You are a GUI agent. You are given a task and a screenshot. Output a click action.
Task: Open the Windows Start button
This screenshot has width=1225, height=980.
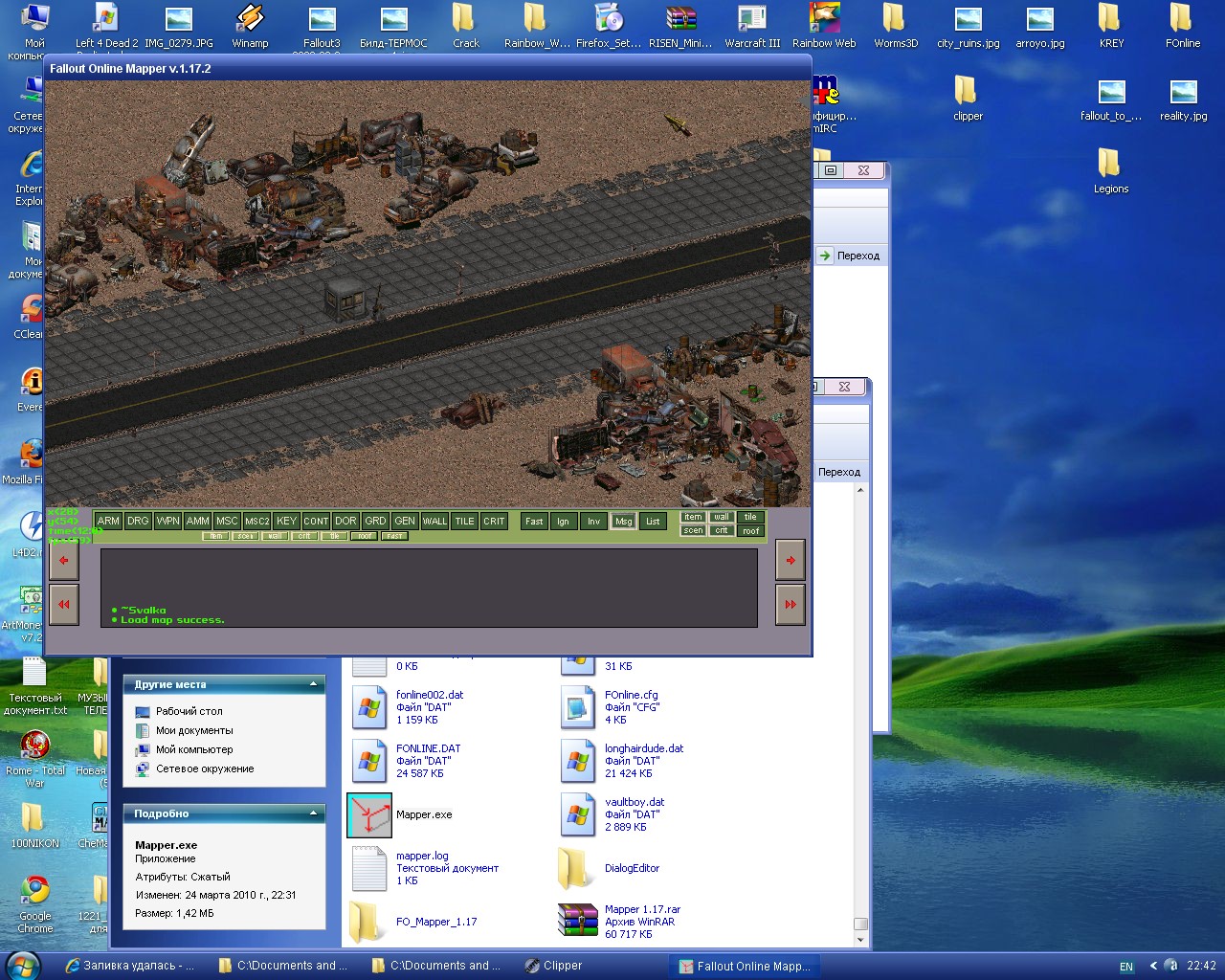22,966
